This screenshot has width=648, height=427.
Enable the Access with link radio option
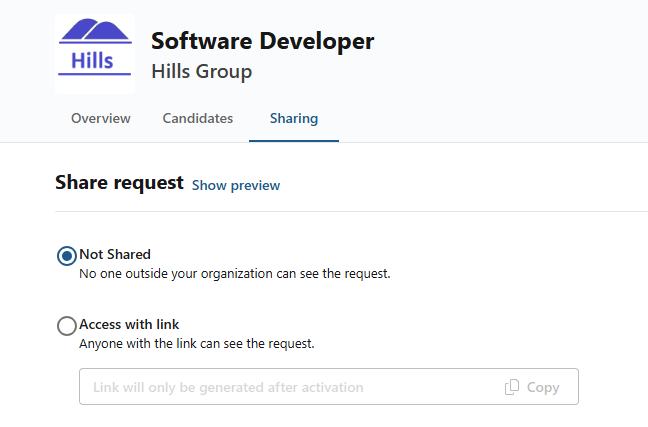coord(67,326)
